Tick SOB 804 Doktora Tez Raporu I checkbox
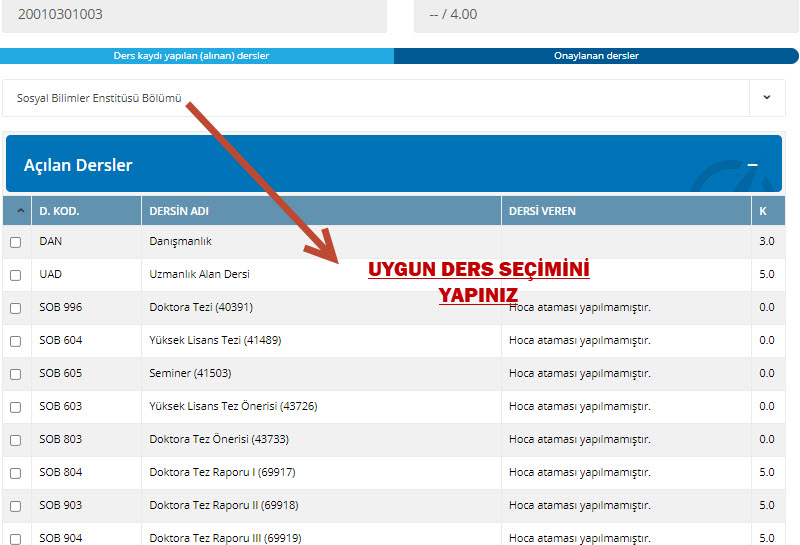Viewport: 800px width, 545px height. pyautogui.click(x=16, y=473)
